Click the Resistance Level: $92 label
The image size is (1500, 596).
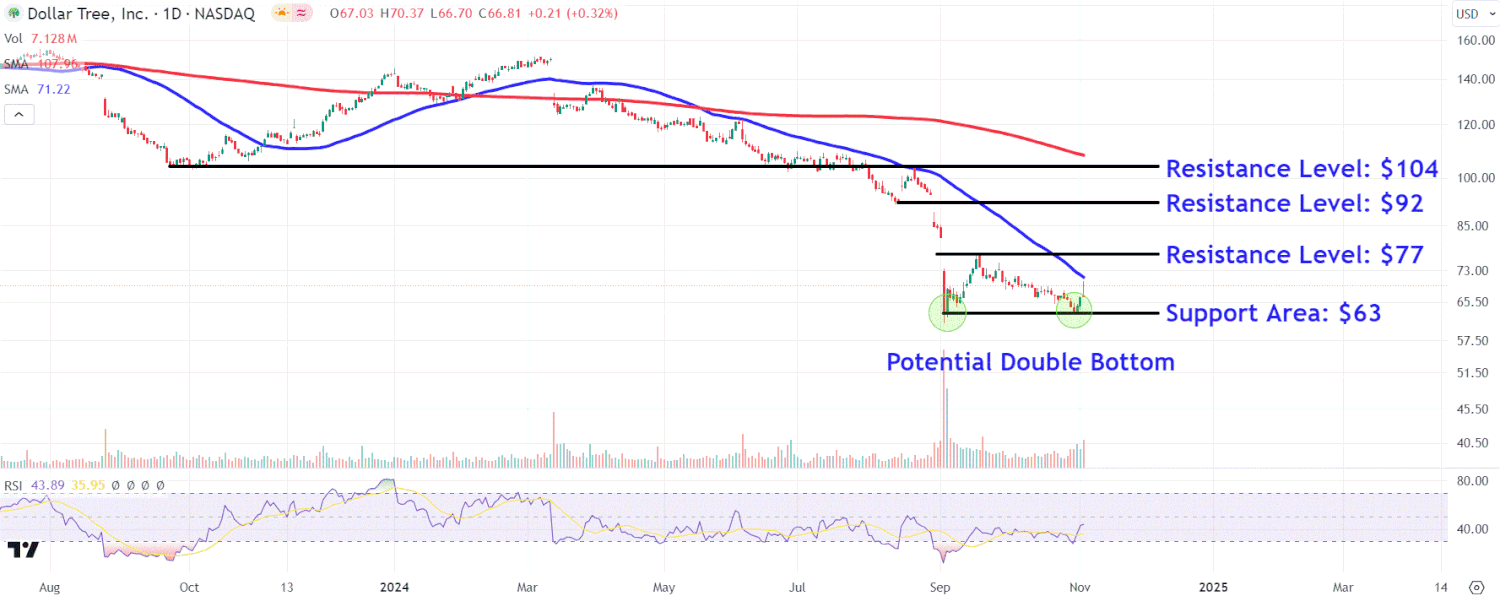click(1294, 203)
